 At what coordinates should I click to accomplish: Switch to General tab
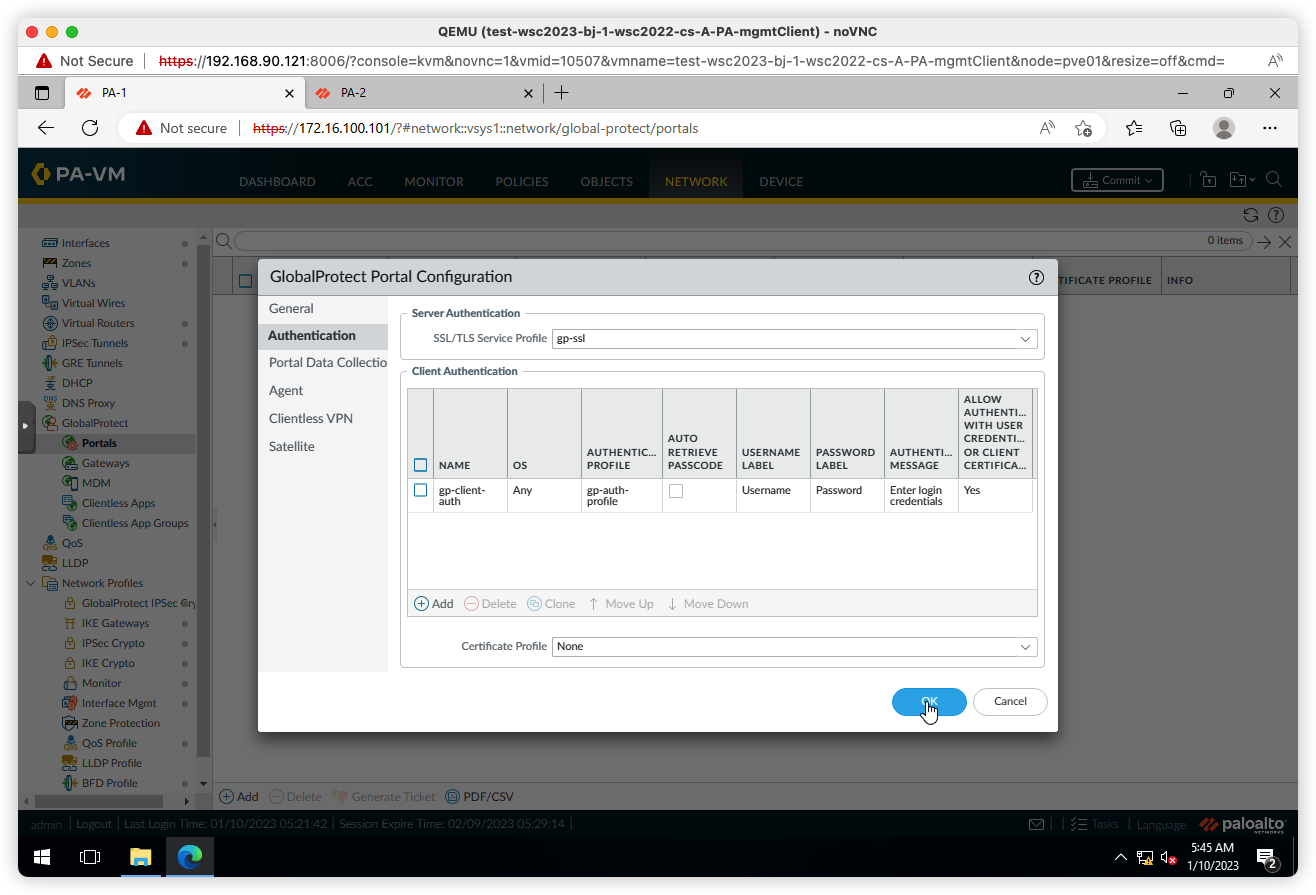[291, 309]
